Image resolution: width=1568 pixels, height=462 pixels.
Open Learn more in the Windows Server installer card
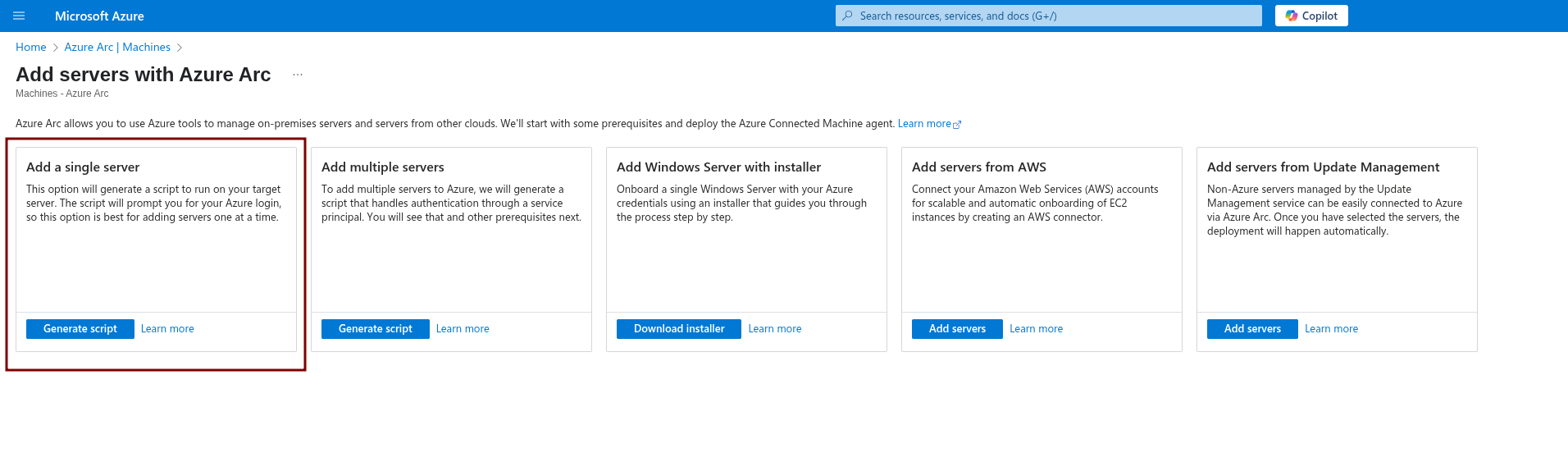[775, 329]
